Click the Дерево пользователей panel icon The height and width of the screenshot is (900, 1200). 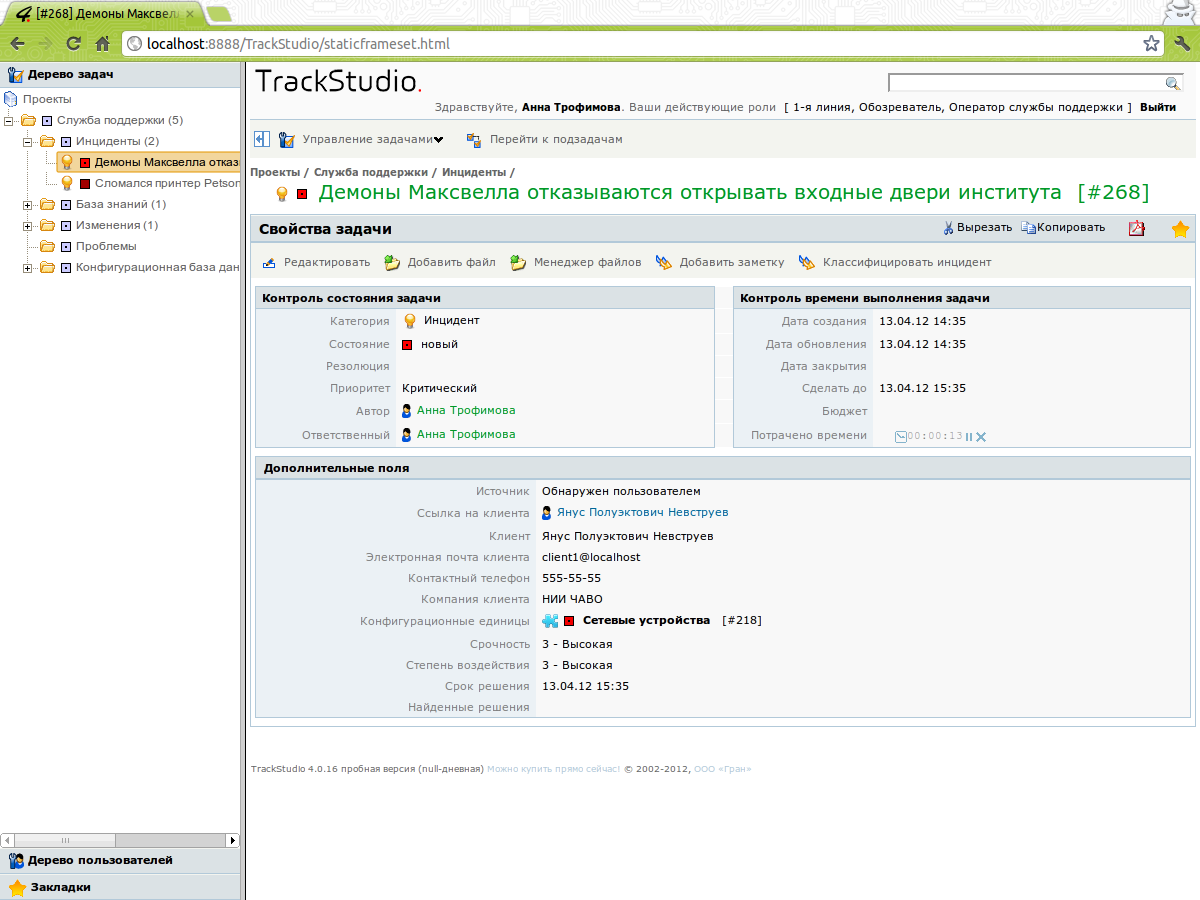click(16, 860)
